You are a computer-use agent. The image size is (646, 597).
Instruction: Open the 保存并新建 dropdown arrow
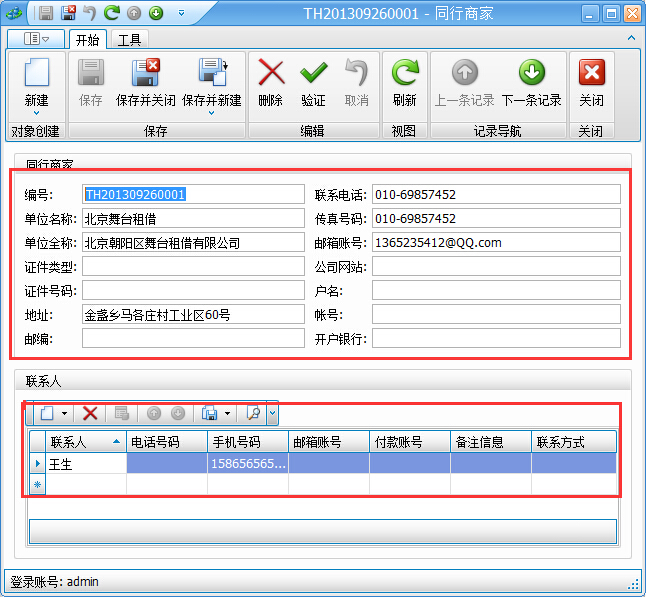click(x=211, y=113)
